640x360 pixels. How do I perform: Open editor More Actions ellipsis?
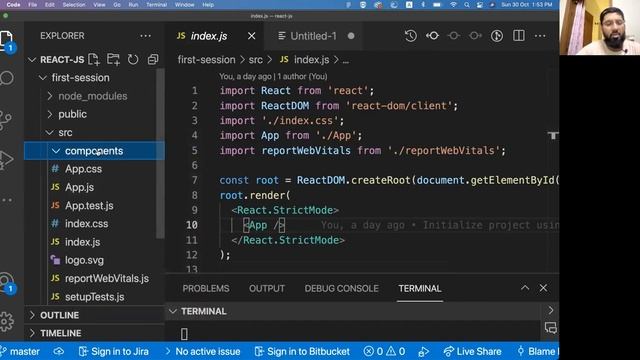[x=540, y=36]
